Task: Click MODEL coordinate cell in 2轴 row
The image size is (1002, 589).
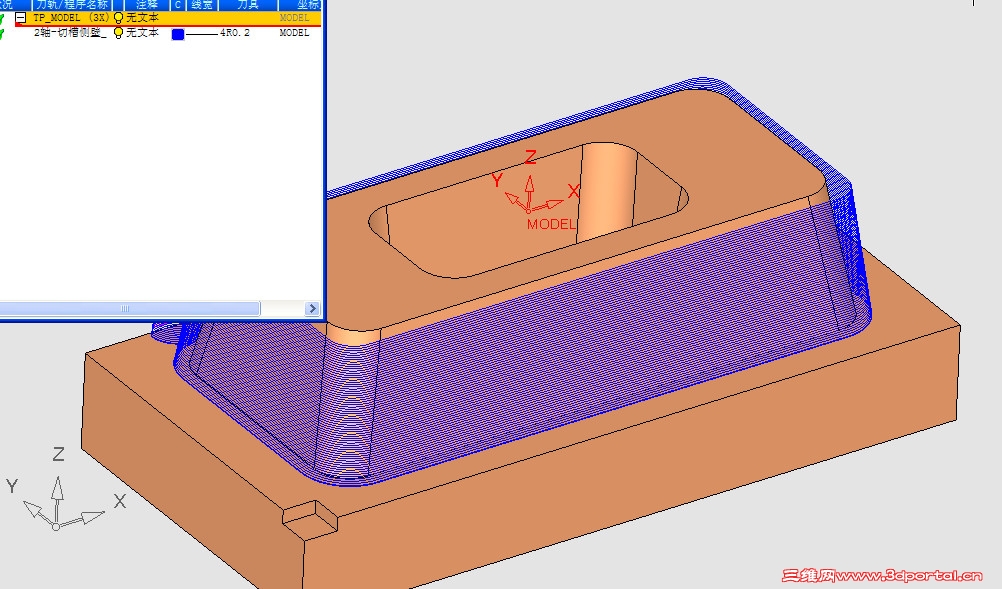Action: pyautogui.click(x=294, y=33)
